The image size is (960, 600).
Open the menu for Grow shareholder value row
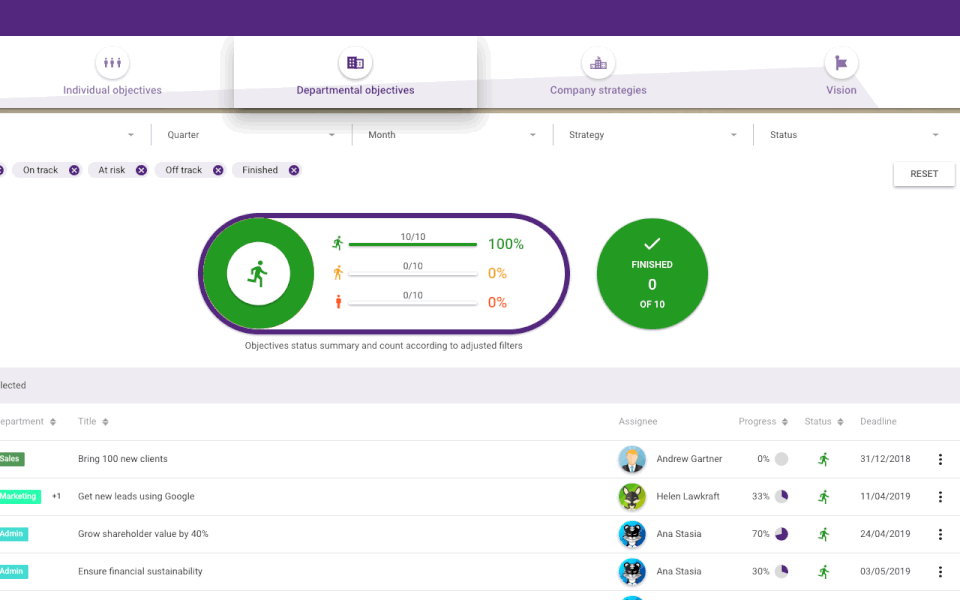[940, 534]
